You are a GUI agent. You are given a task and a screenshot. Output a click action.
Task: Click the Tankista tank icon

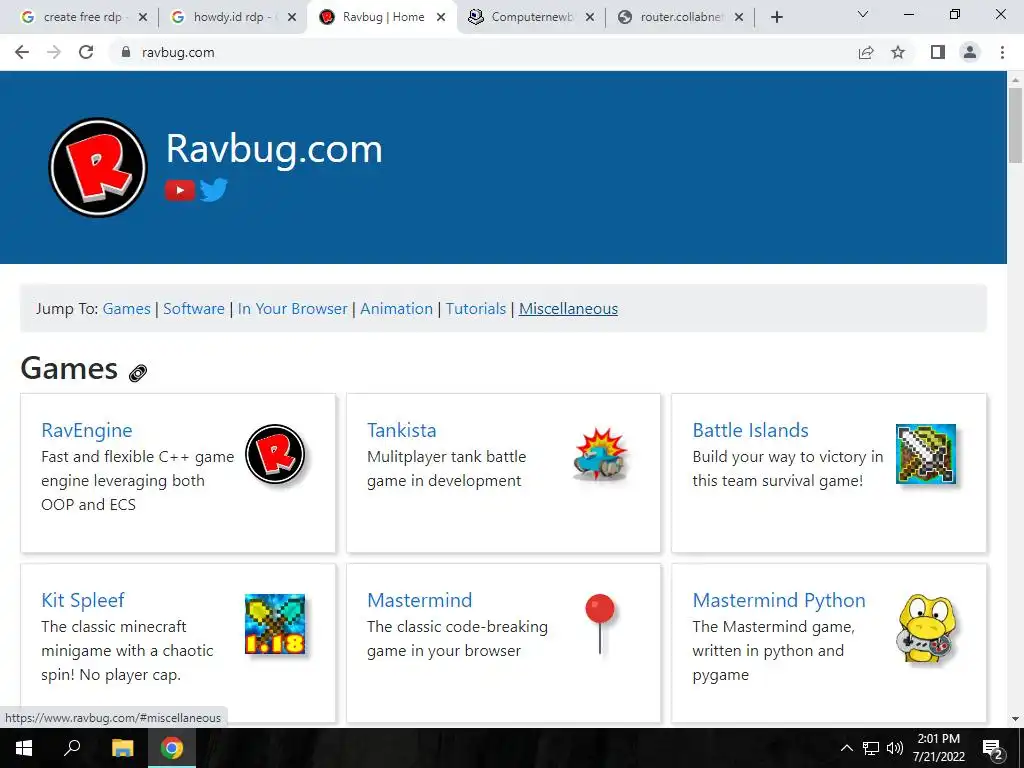[600, 455]
